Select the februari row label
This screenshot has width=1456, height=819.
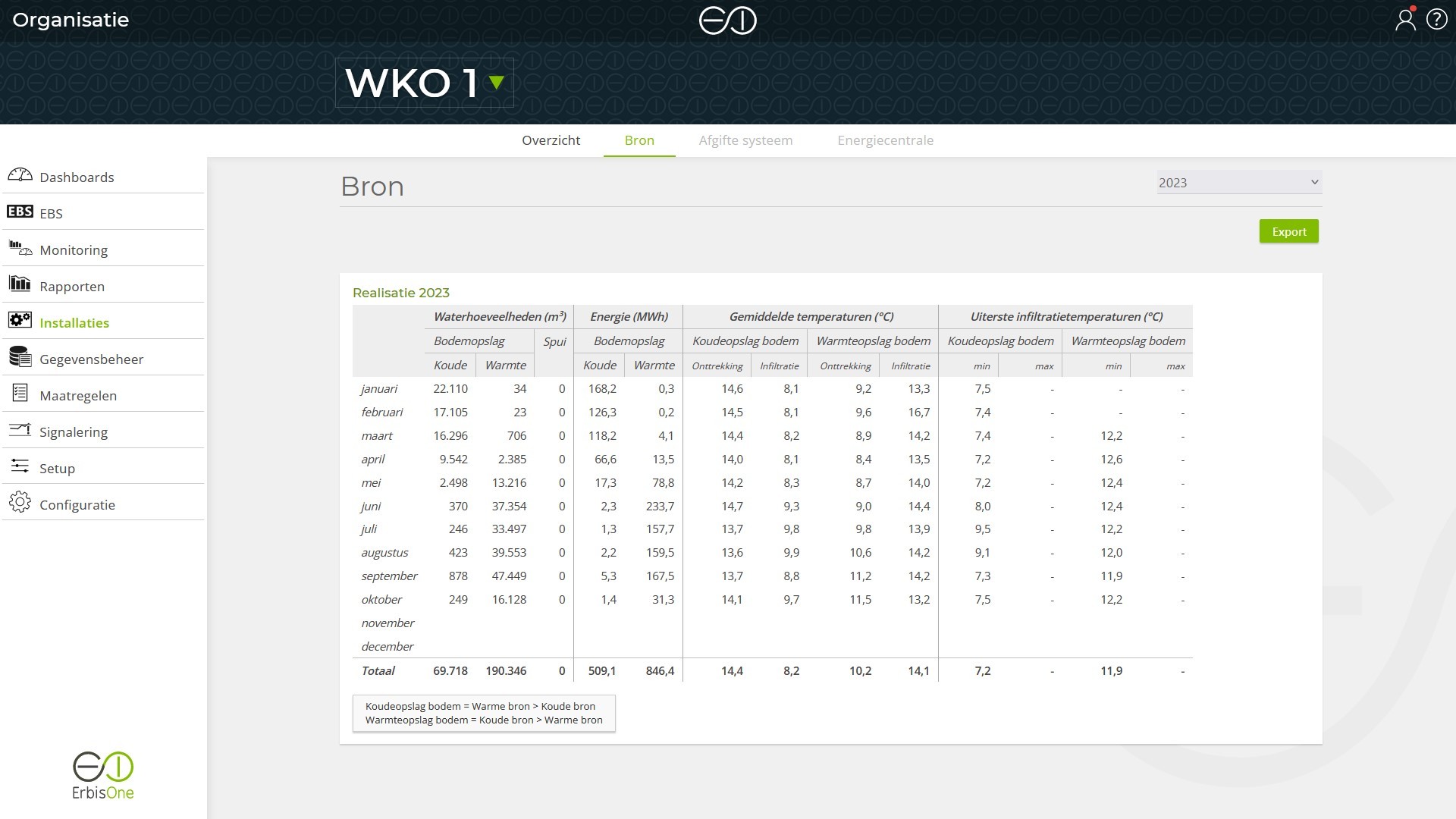382,413
